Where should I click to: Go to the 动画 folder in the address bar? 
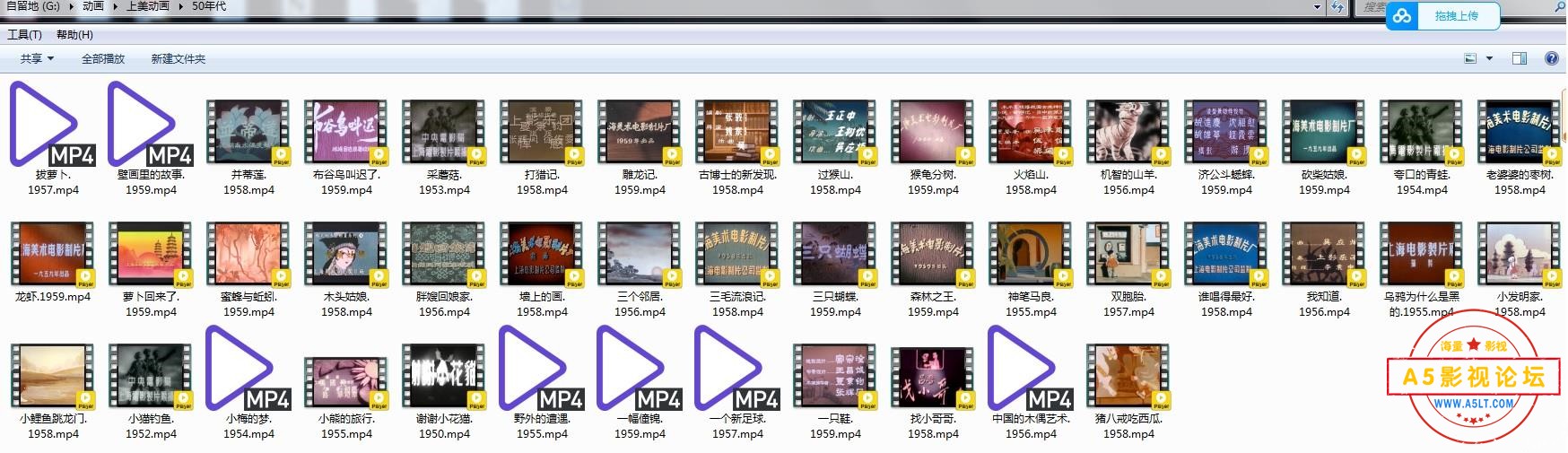[x=92, y=6]
